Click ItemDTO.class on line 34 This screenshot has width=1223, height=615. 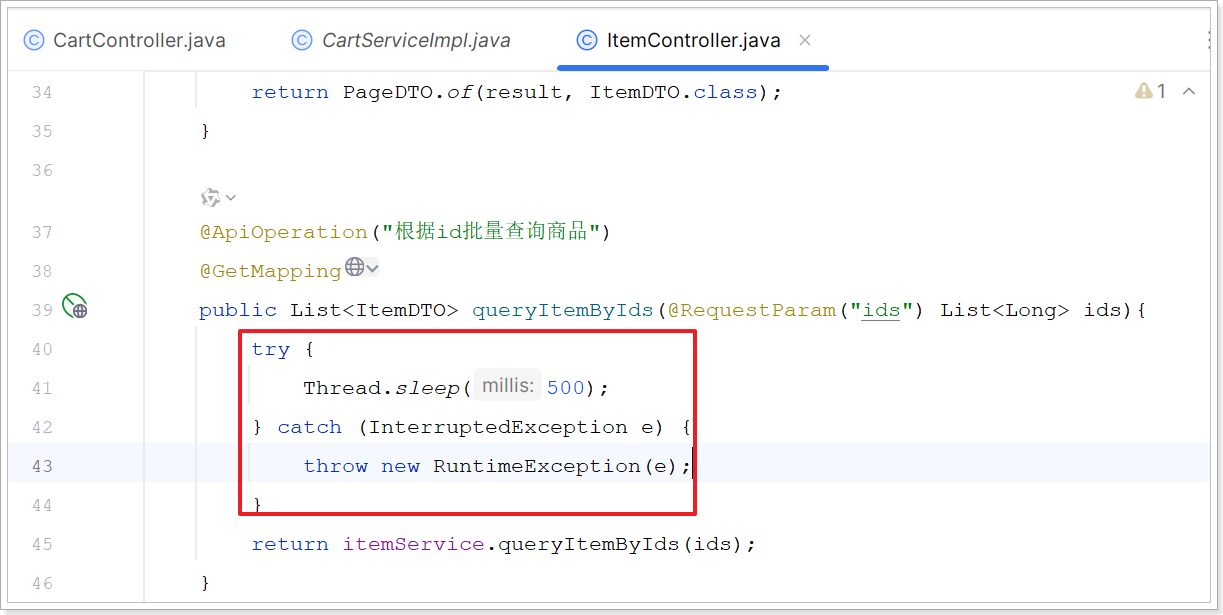[x=673, y=92]
